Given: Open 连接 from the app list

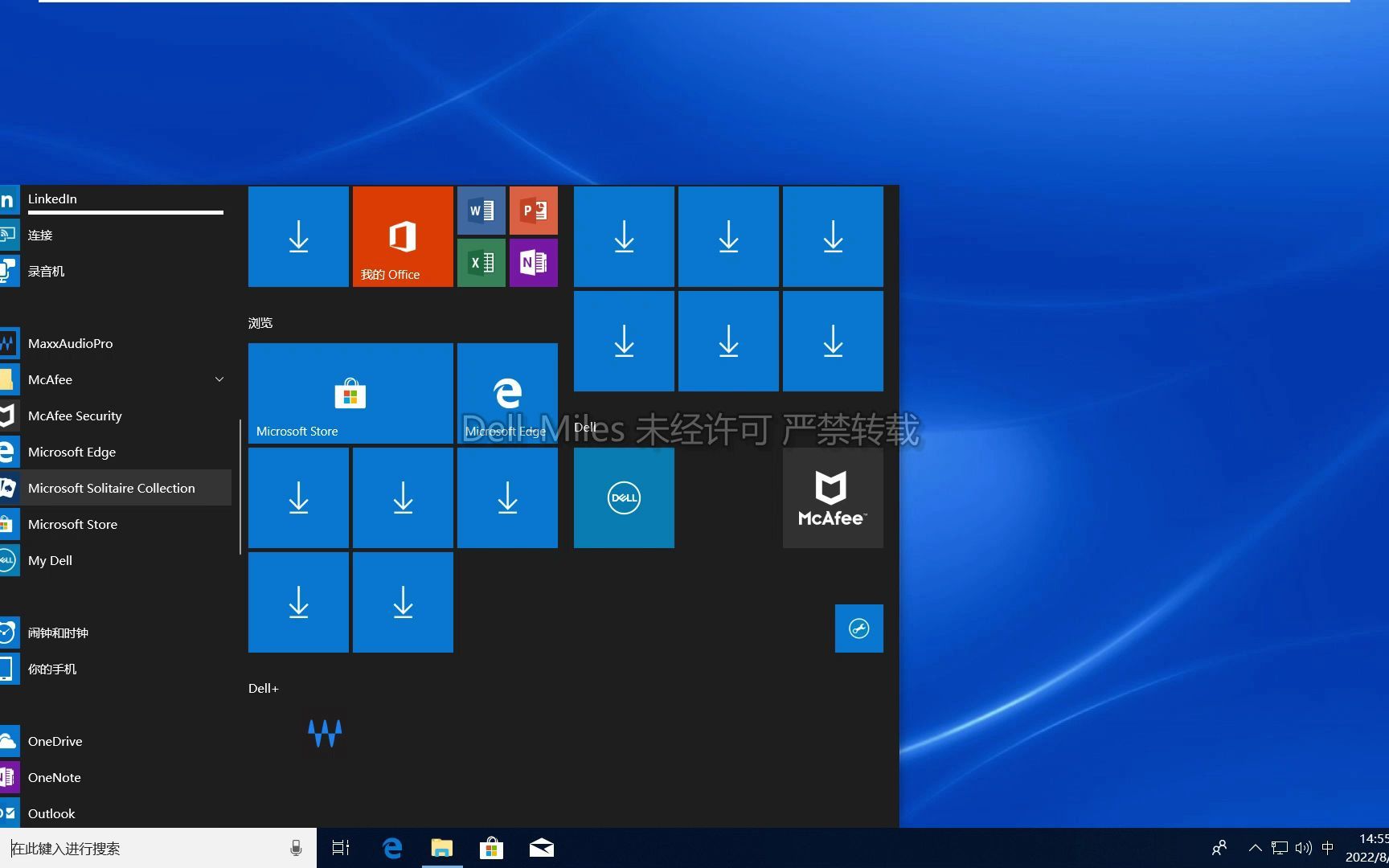Looking at the screenshot, I should (116, 235).
